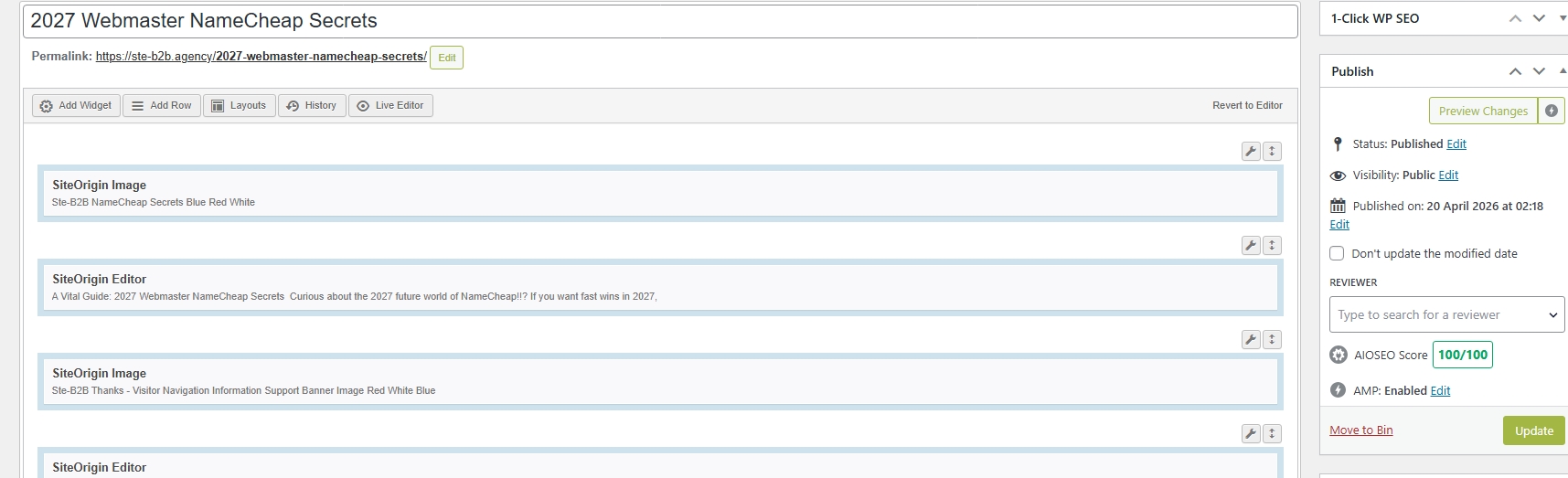Viewport: 1568px width, 478px height.
Task: Open wrench settings for first SiteOrigin Image row
Action: pyautogui.click(x=1251, y=152)
